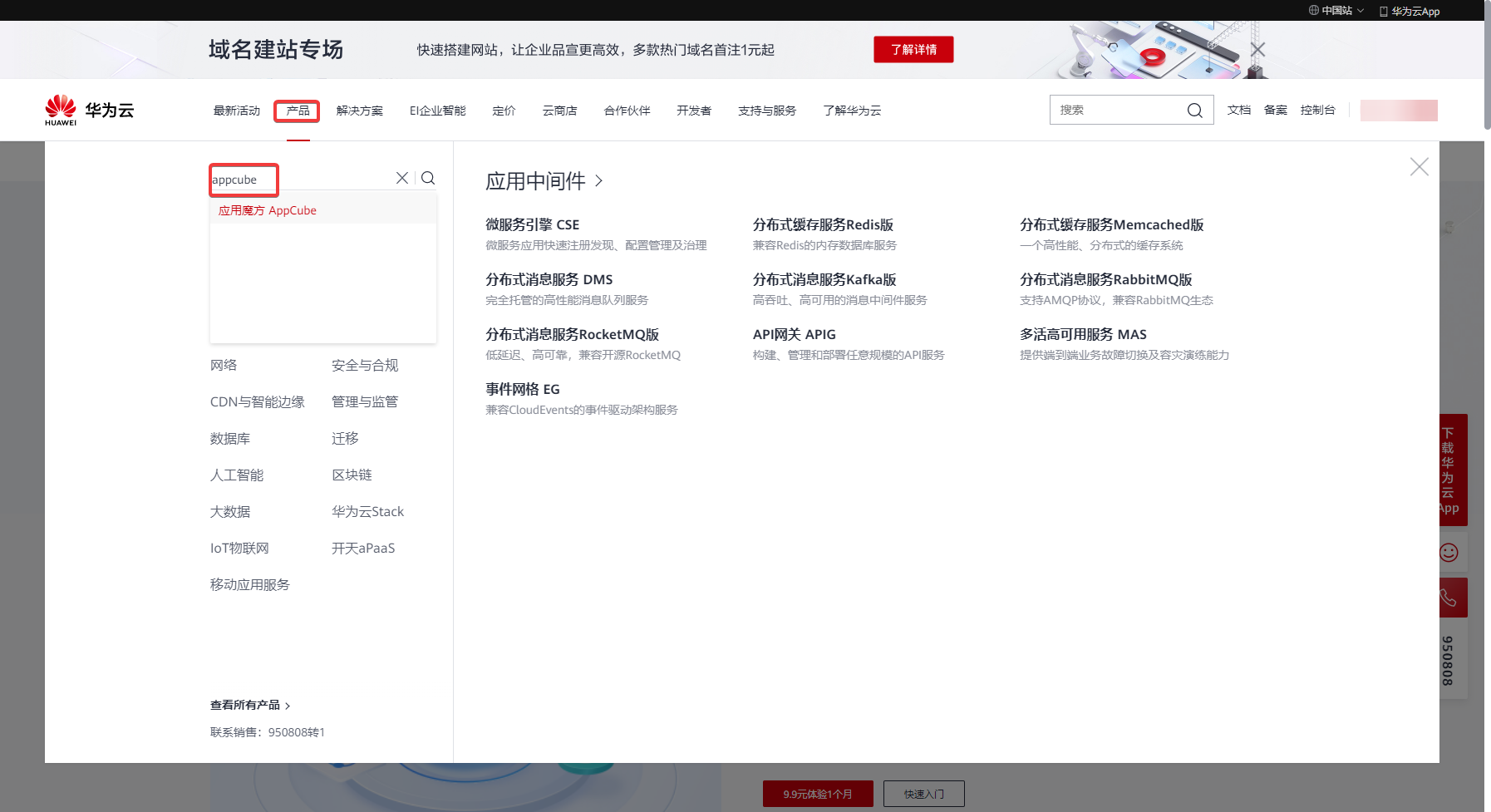Click the page vertical scrollbar
The width and height of the screenshot is (1491, 812).
click(x=1488, y=65)
